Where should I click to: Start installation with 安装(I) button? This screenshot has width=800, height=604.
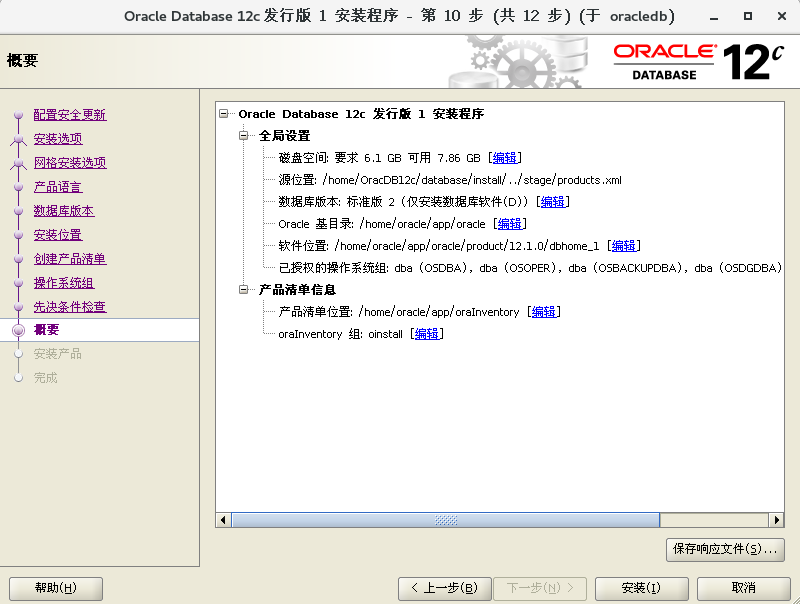(x=641, y=588)
